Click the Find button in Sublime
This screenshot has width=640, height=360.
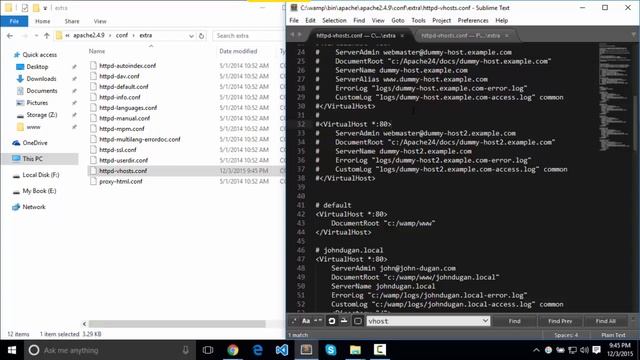[514, 321]
